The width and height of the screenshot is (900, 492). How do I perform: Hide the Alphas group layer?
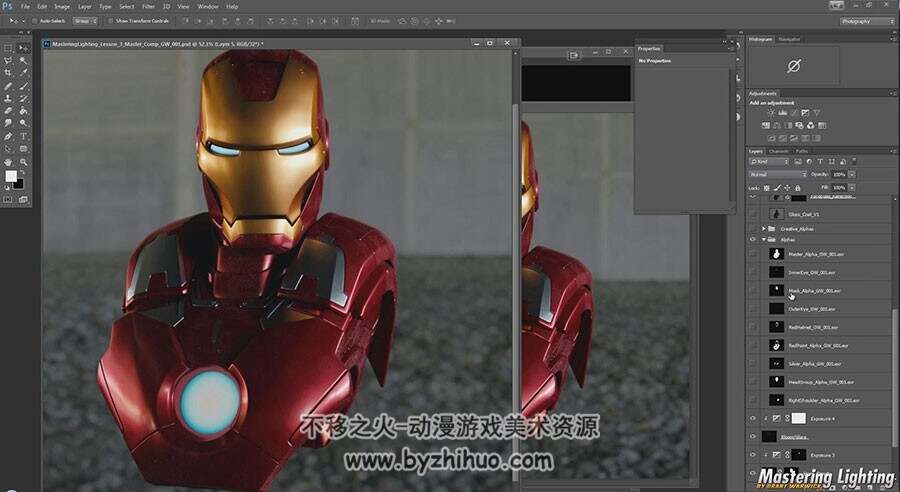click(x=752, y=239)
